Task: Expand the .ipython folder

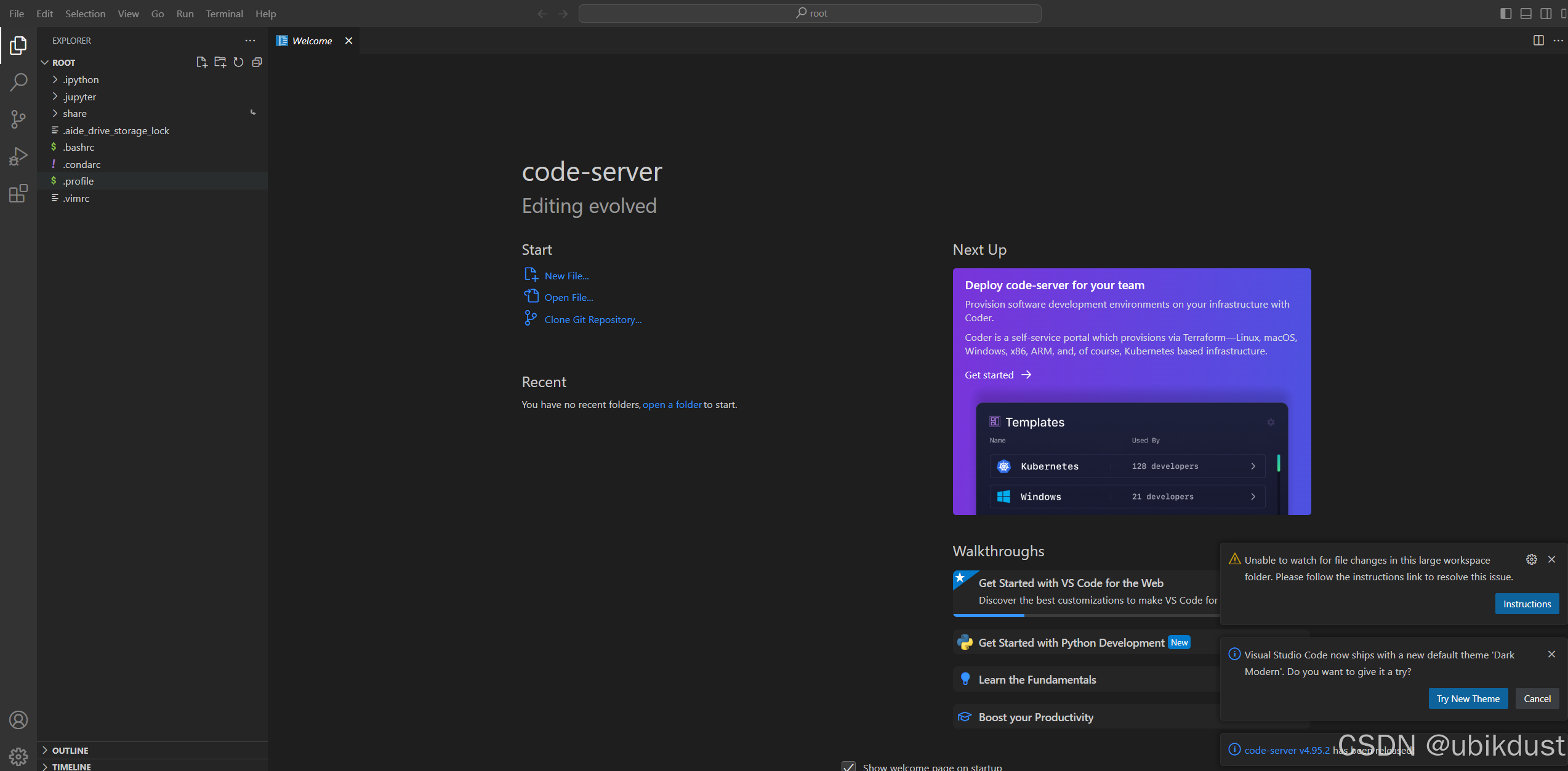Action: 81,79
